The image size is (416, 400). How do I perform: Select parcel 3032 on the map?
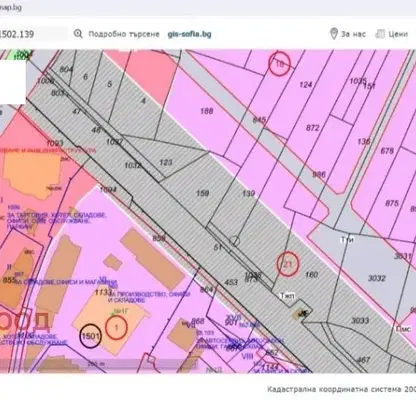tap(377, 278)
